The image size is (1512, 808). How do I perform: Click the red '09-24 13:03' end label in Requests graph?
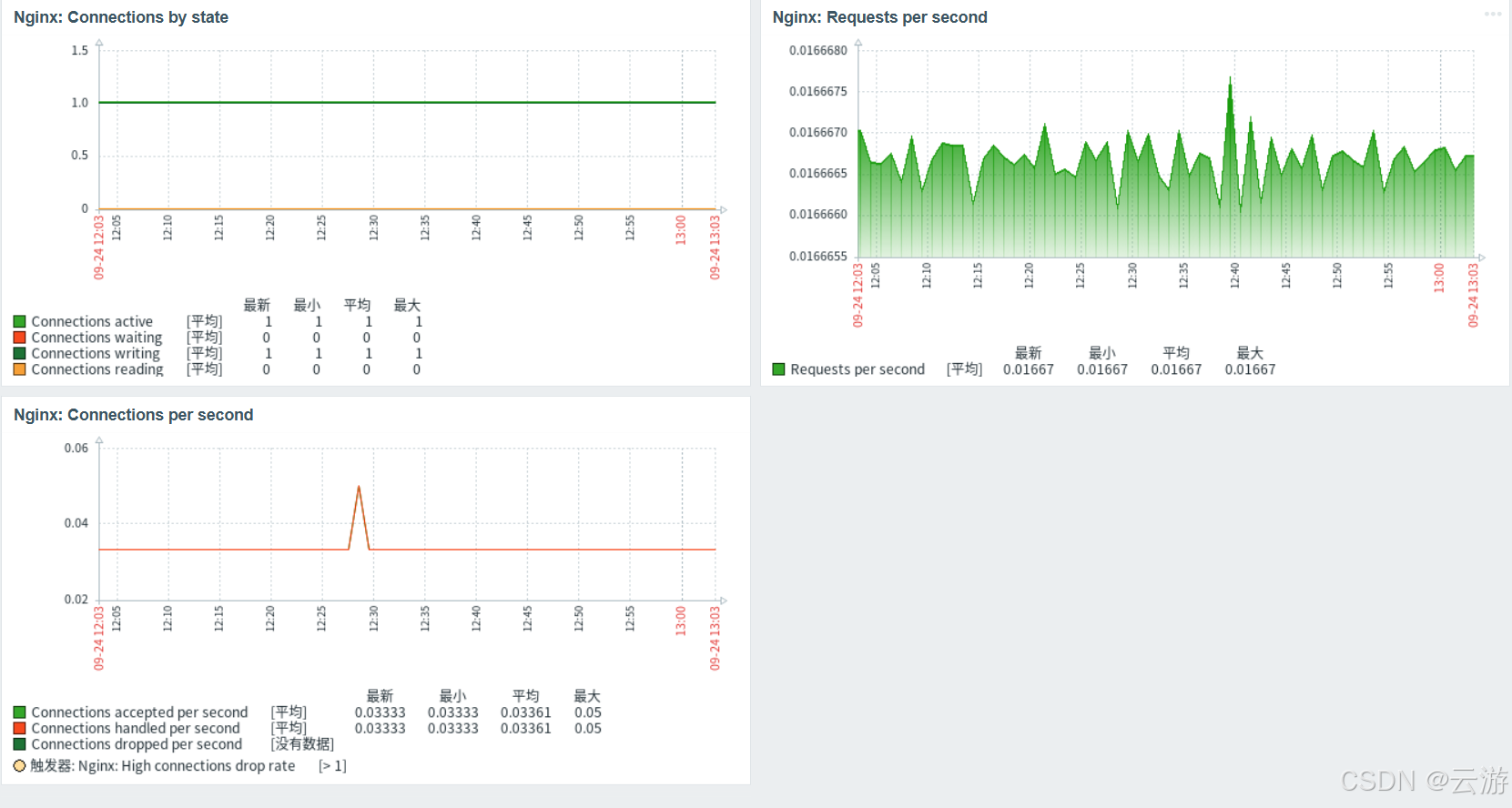pyautogui.click(x=1473, y=295)
